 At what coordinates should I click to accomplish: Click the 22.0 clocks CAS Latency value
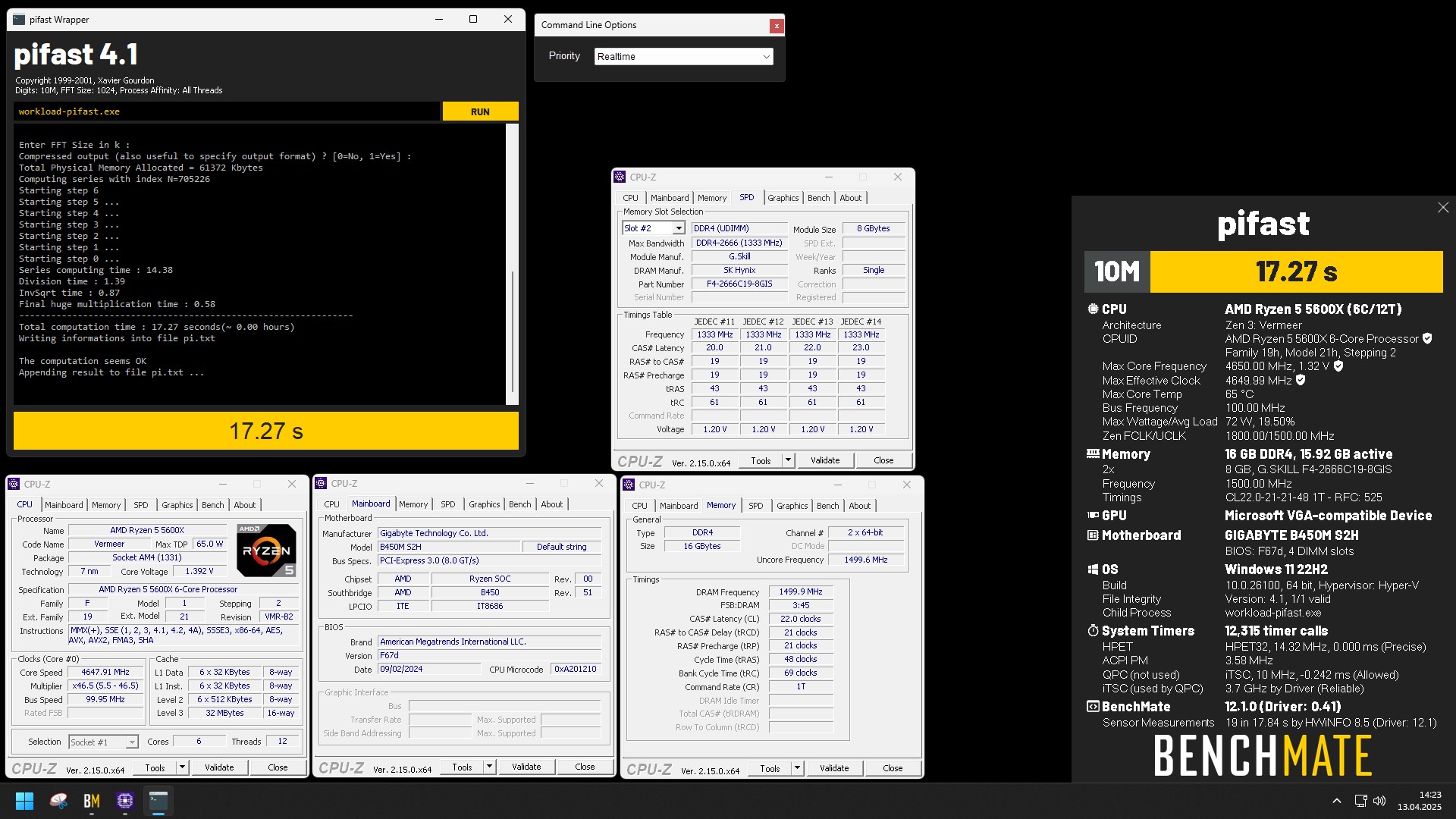tap(801, 619)
